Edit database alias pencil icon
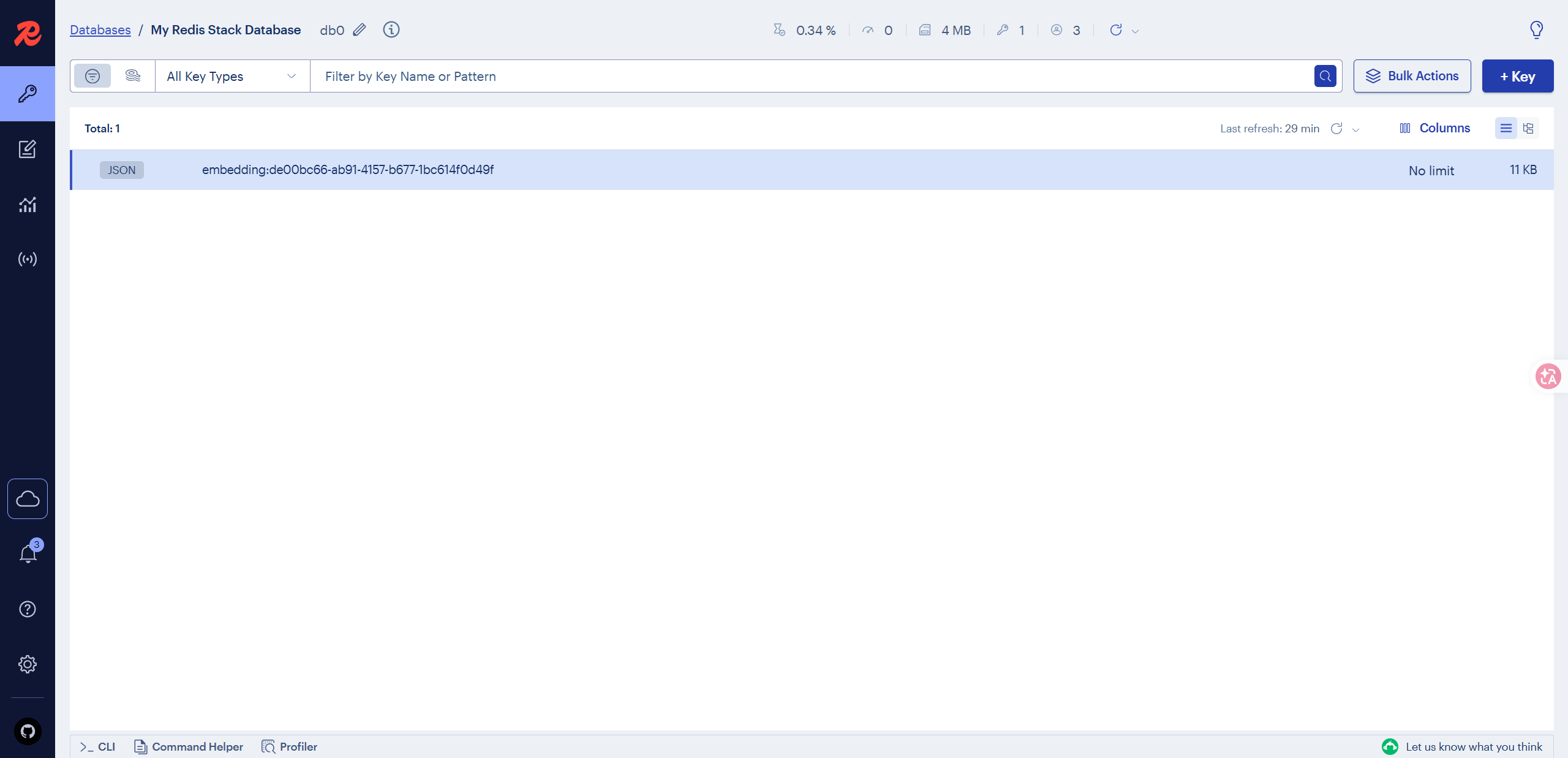Screen dimensions: 1568x758 tap(360, 29)
